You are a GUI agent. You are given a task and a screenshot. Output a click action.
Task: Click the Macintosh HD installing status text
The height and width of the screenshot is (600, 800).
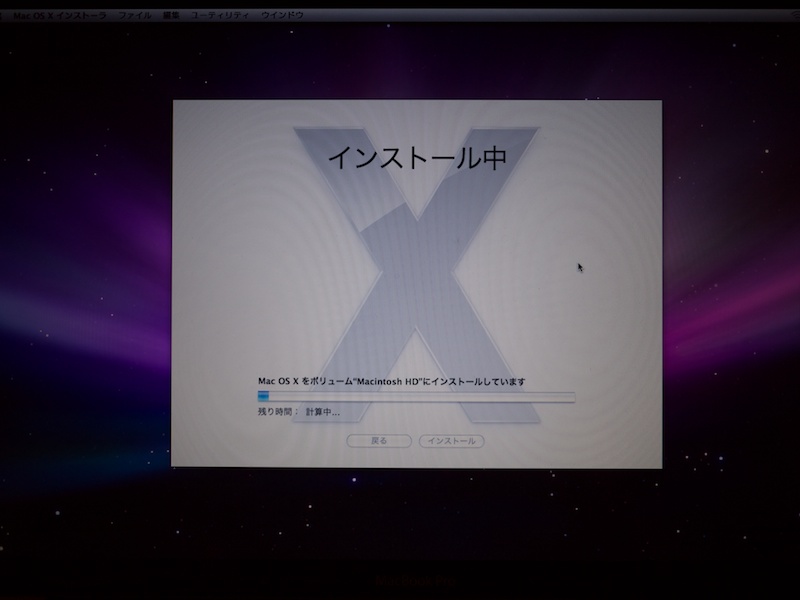pos(391,381)
